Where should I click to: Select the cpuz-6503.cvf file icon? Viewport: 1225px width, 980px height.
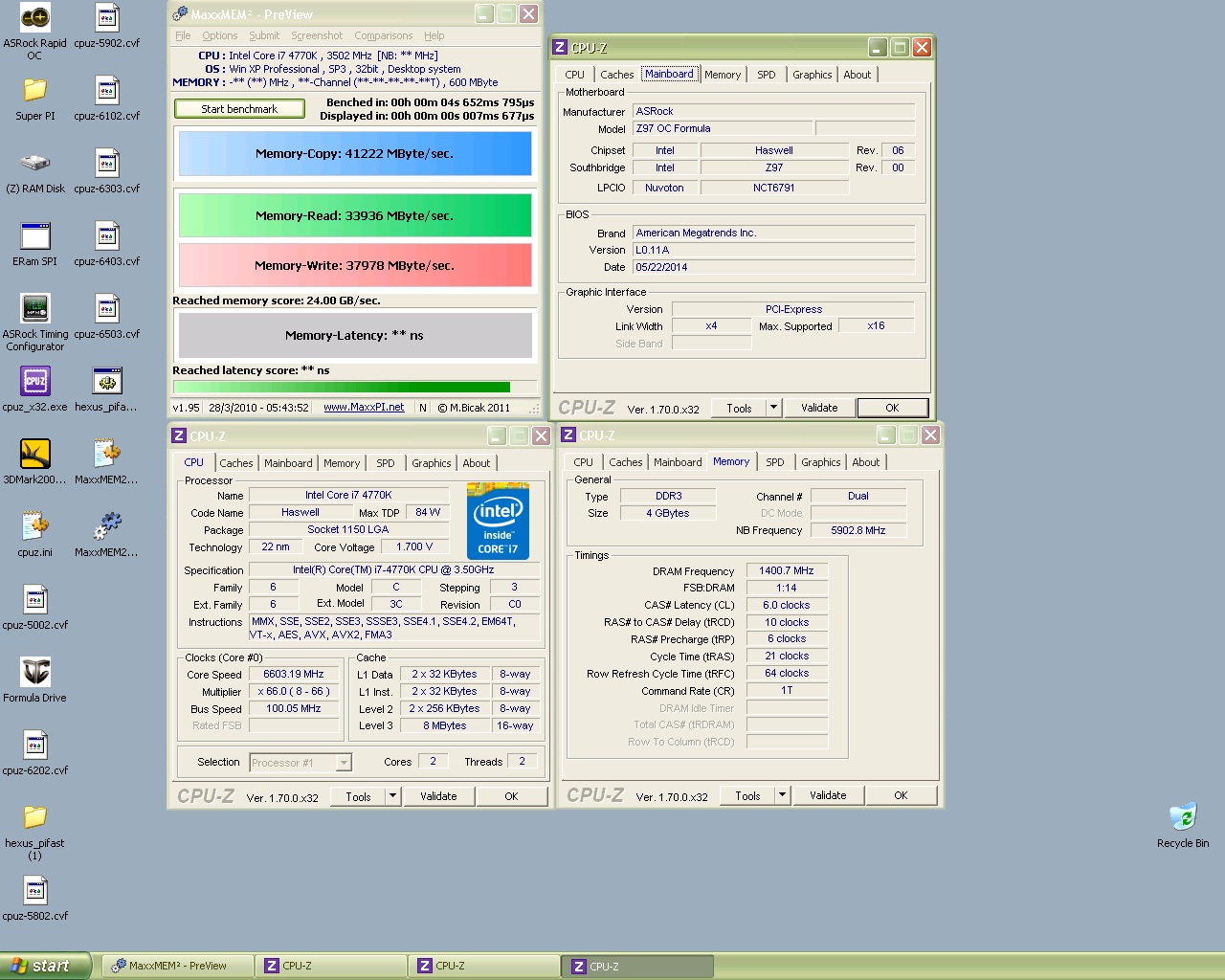(107, 308)
